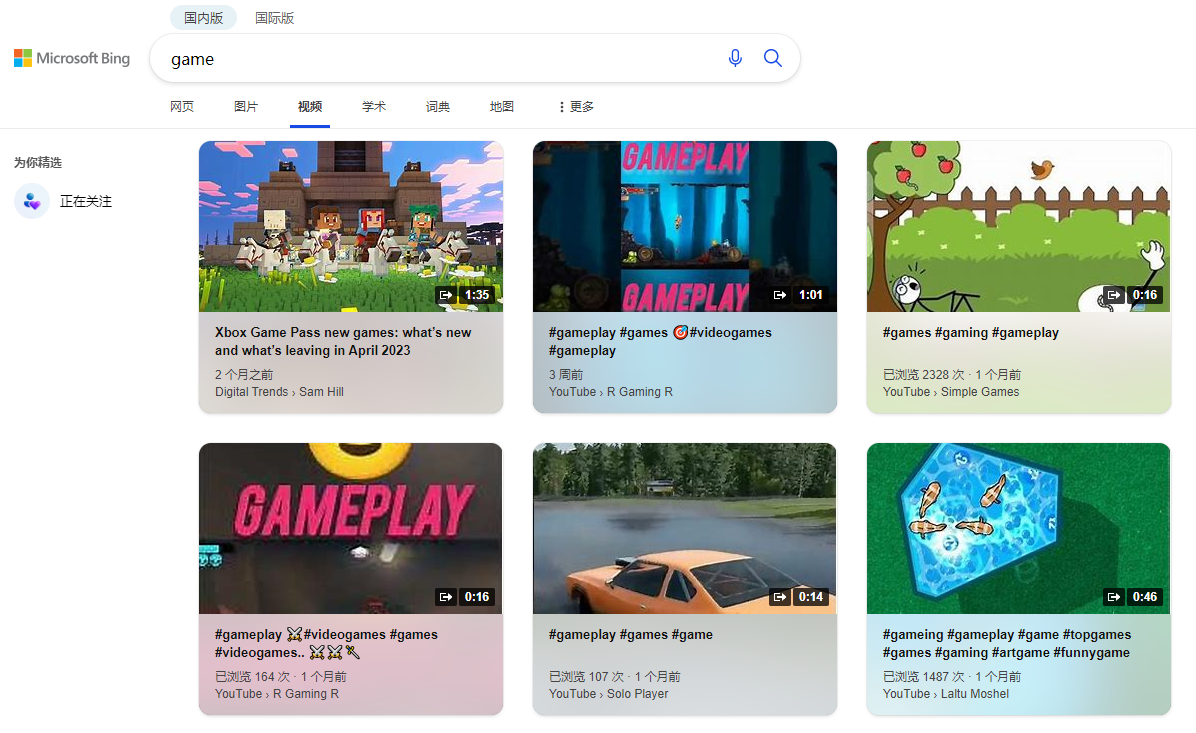The width and height of the screenshot is (1196, 733).
Task: Open the 图片 images tab
Action: pos(246,107)
